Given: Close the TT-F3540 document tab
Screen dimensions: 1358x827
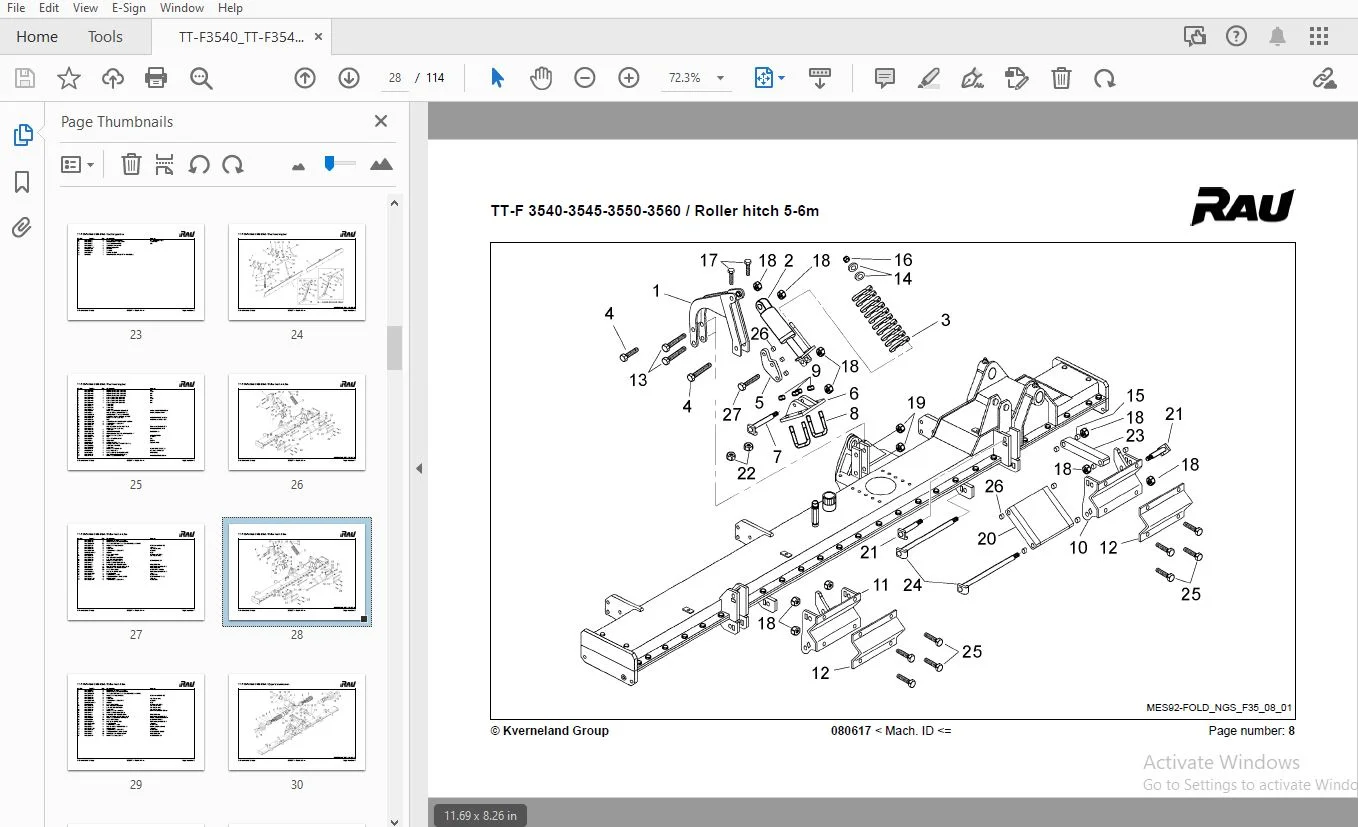Looking at the screenshot, I should pos(319,36).
